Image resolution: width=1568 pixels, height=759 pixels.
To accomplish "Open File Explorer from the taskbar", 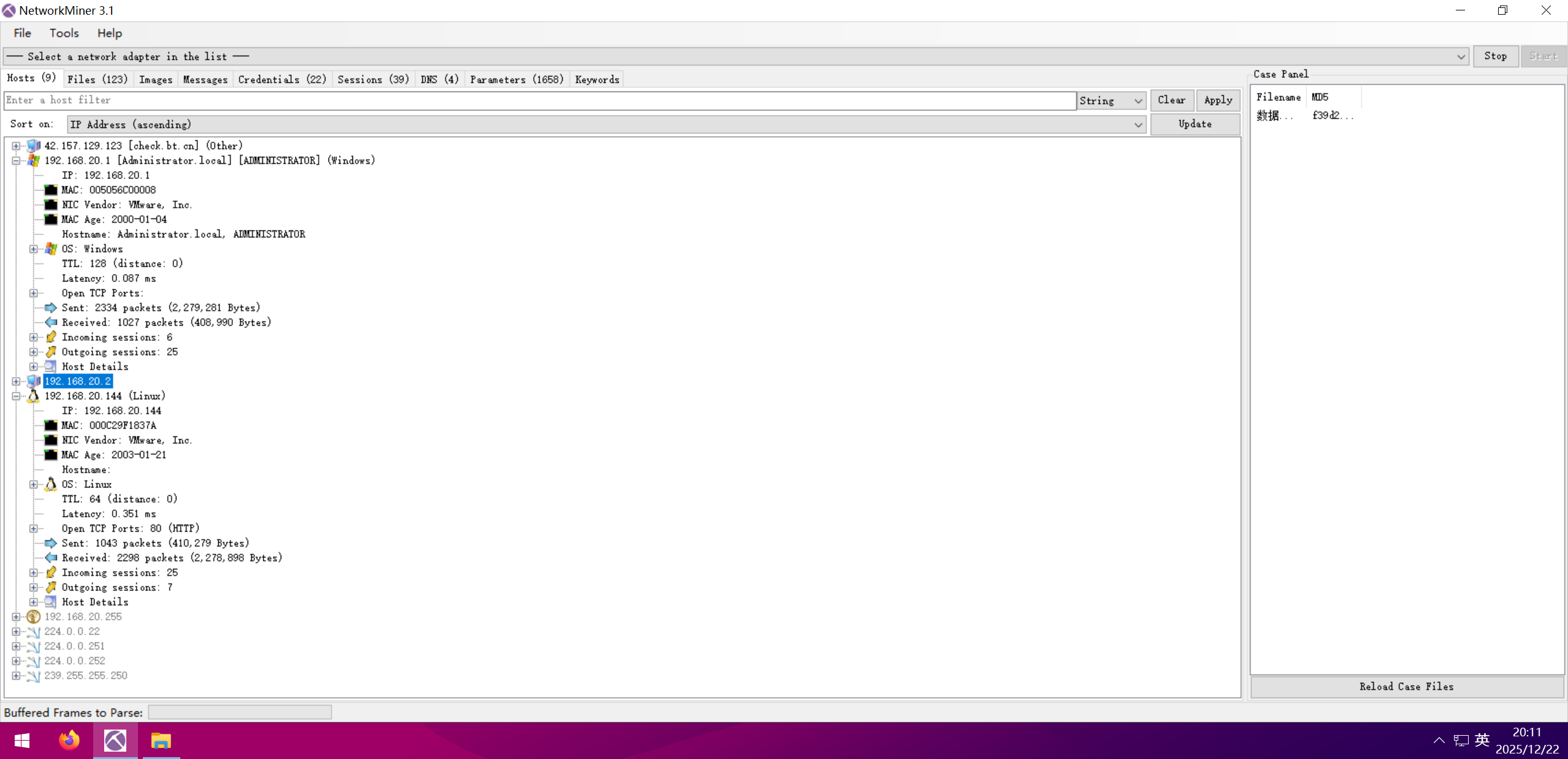I will click(x=161, y=741).
